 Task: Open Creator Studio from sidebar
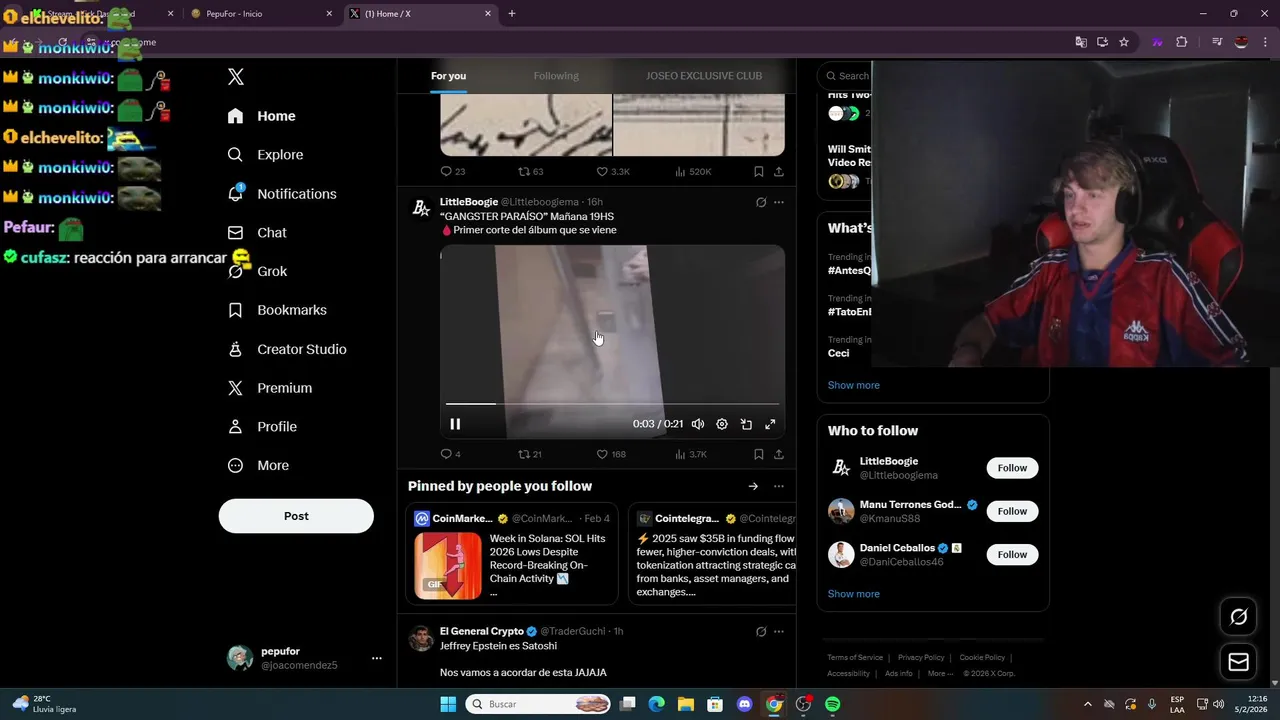[287, 349]
